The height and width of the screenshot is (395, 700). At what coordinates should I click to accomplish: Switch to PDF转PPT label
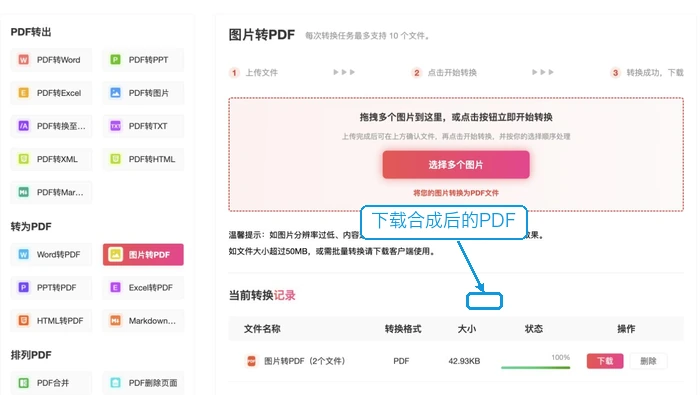(x=148, y=60)
